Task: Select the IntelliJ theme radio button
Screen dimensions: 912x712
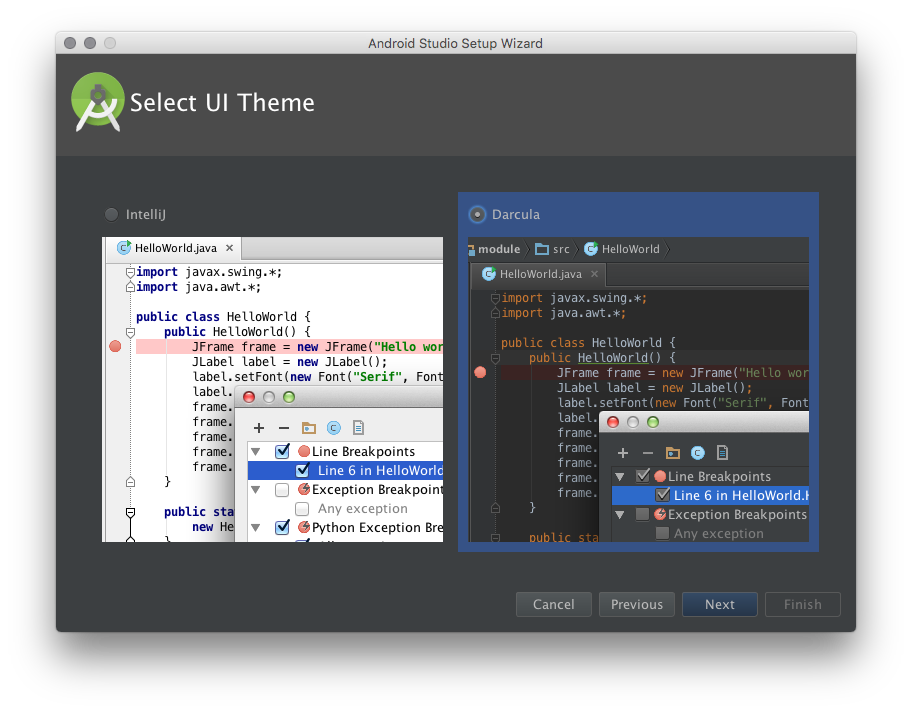Action: tap(111, 215)
